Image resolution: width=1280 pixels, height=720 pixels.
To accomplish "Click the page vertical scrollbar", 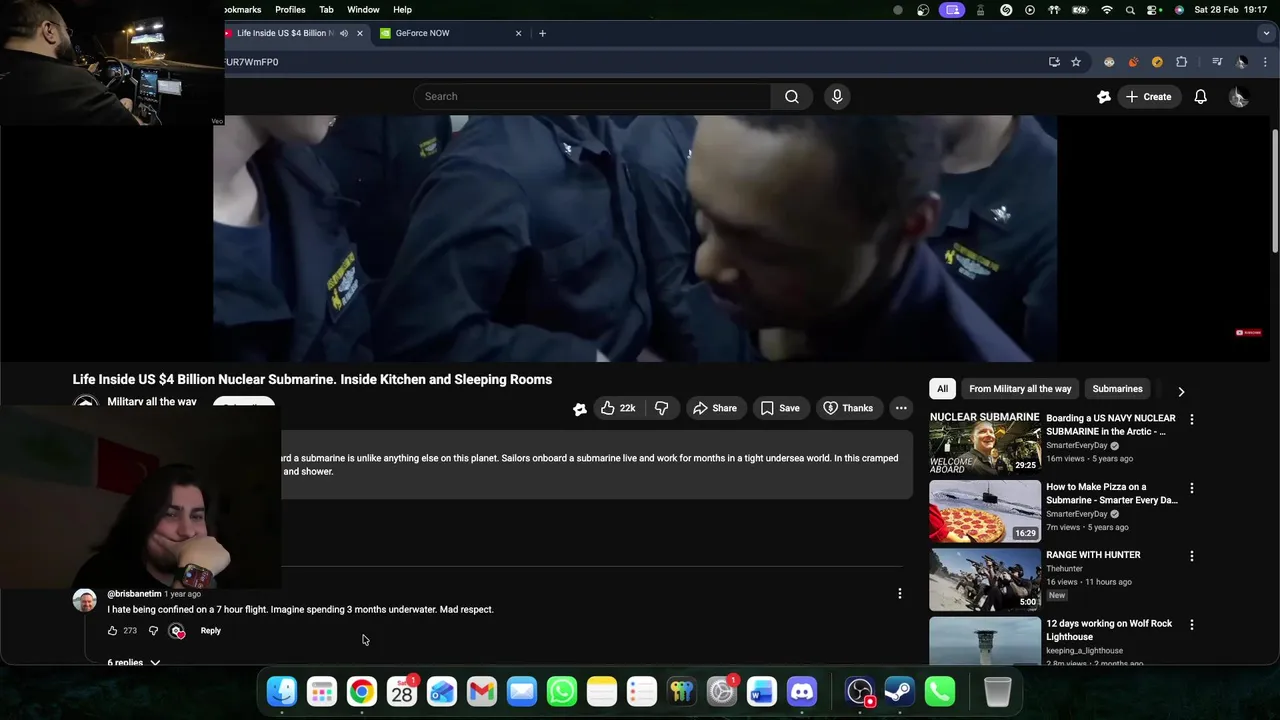I will click(1275, 190).
